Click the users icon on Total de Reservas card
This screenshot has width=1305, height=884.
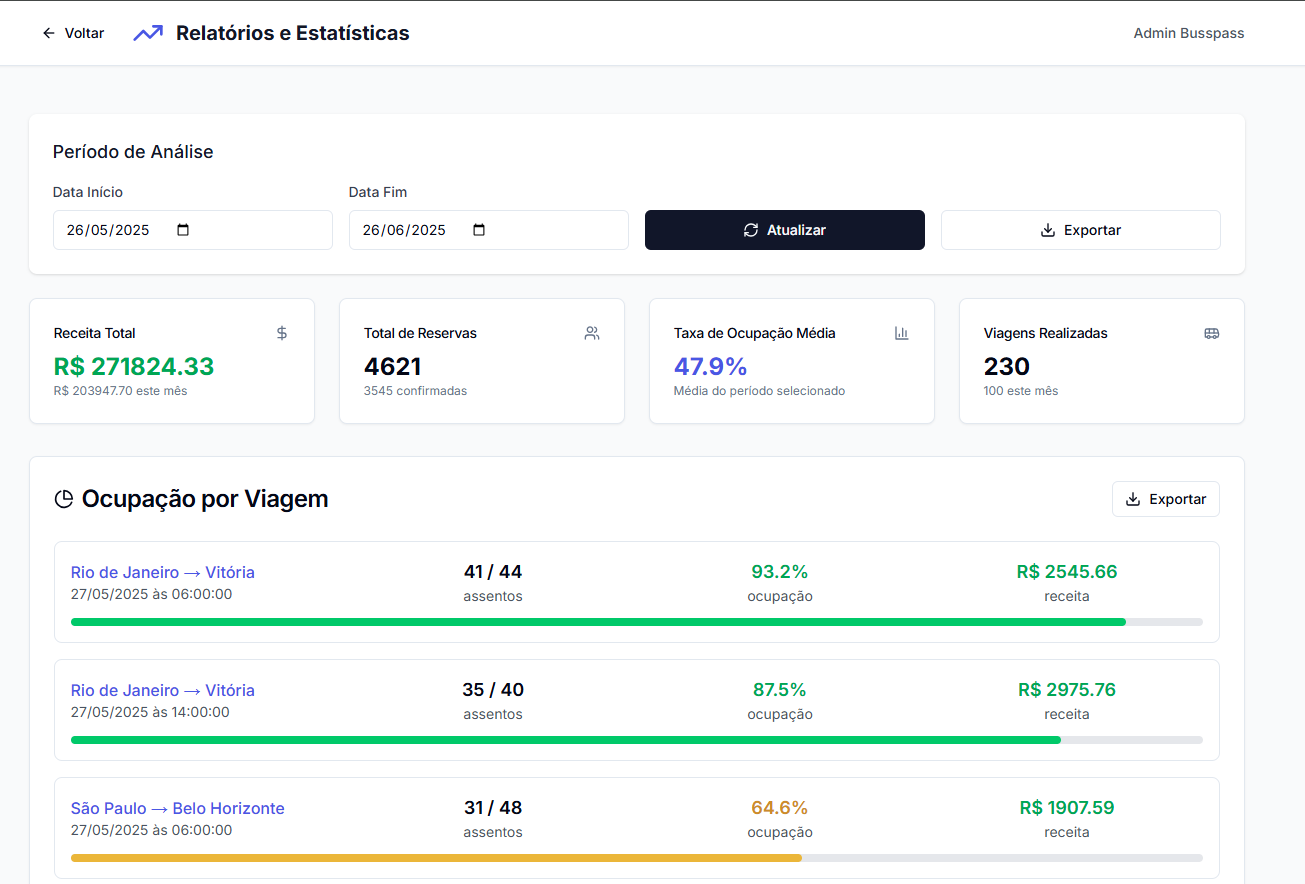pyautogui.click(x=592, y=333)
